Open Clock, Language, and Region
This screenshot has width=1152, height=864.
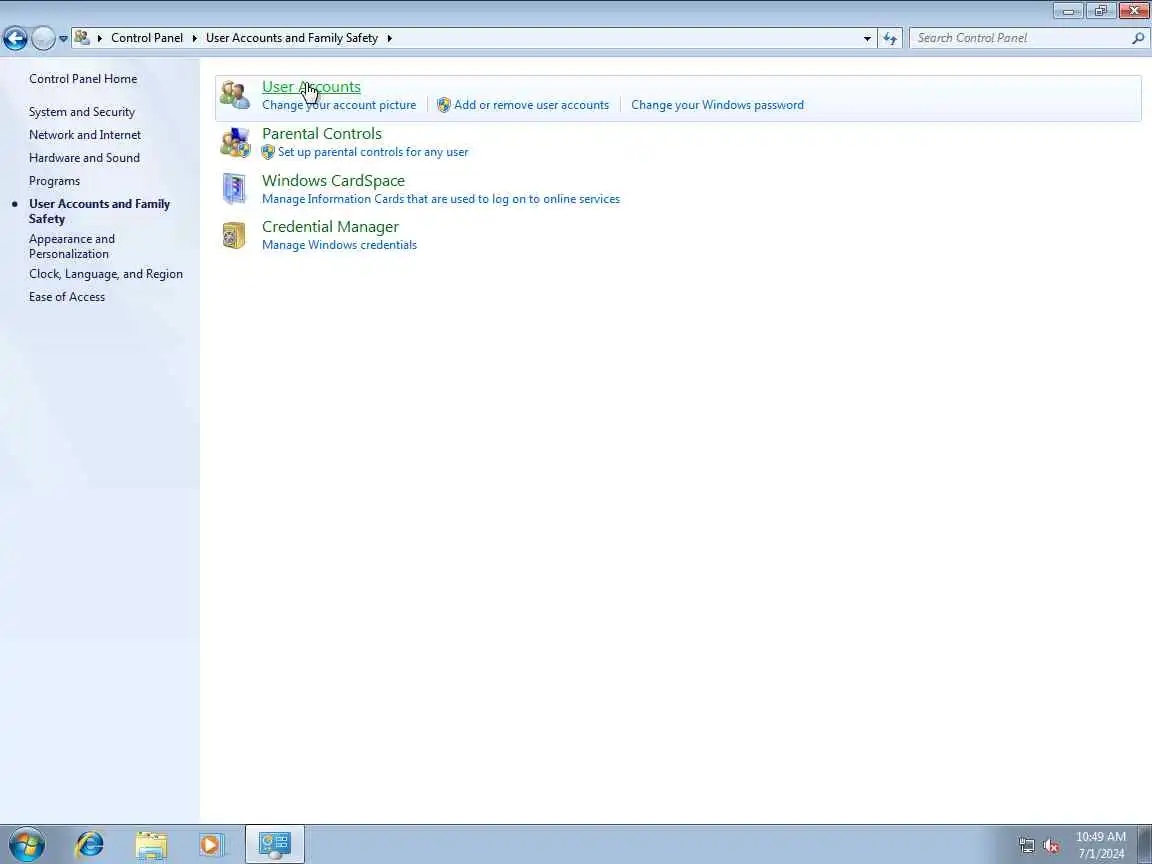tap(106, 274)
